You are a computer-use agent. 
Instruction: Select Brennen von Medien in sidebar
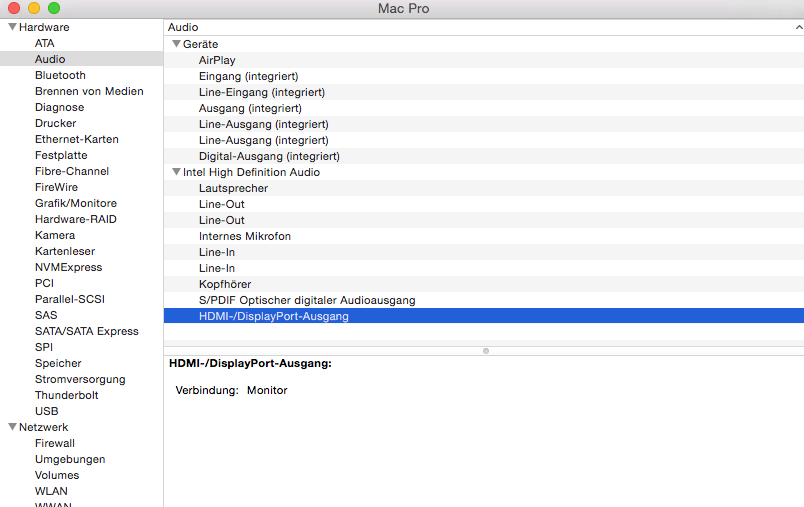89,91
